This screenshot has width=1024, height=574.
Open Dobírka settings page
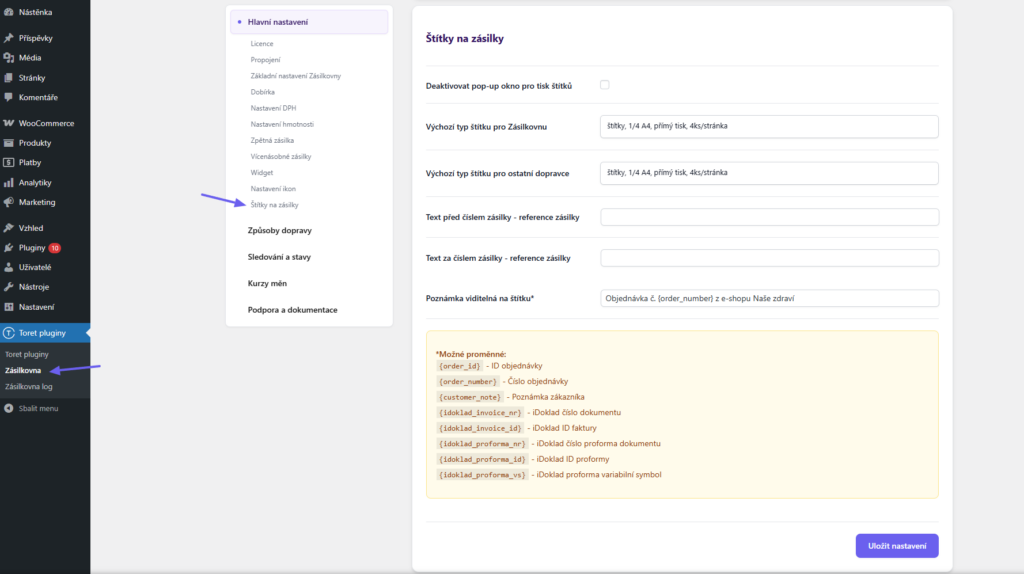click(x=263, y=92)
